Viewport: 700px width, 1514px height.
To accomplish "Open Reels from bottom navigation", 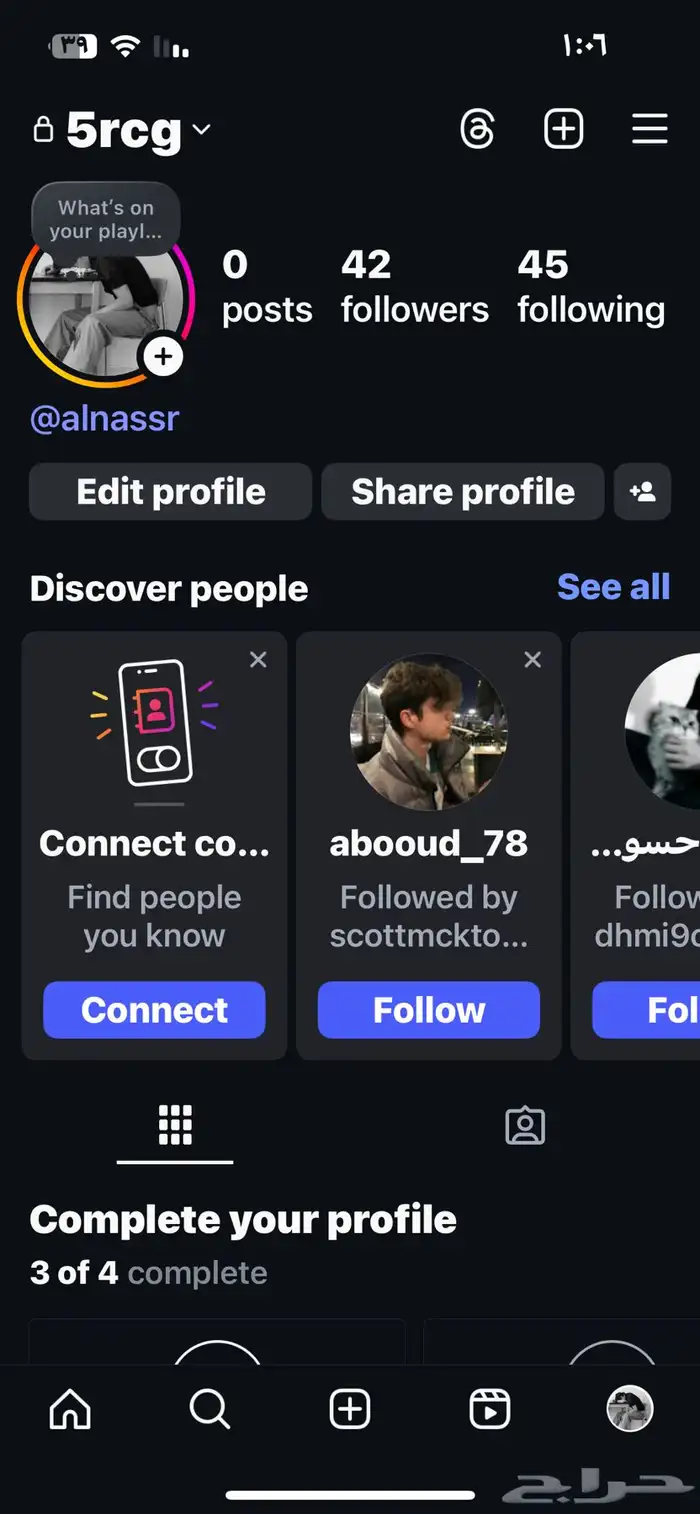I will pos(490,1410).
